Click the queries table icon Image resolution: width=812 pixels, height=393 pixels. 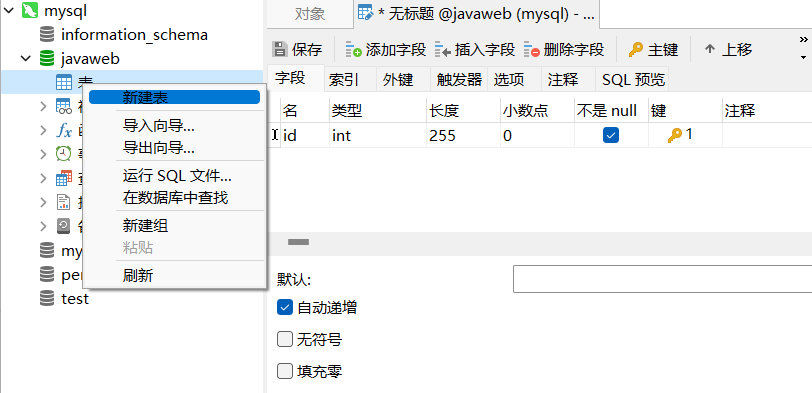[x=64, y=178]
